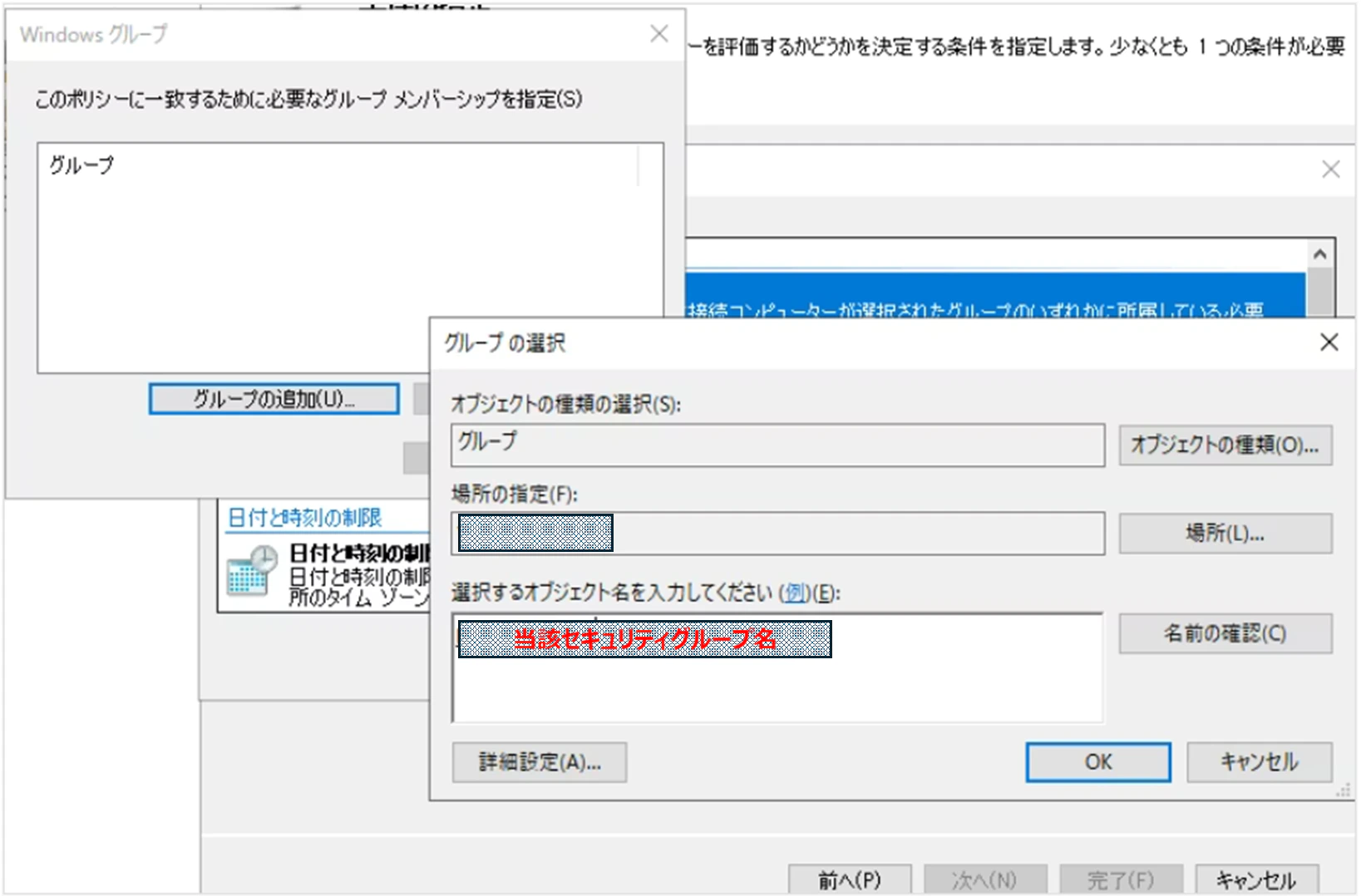The height and width of the screenshot is (896, 1361).
Task: Select the highlighted blue condition row
Action: tap(996, 295)
